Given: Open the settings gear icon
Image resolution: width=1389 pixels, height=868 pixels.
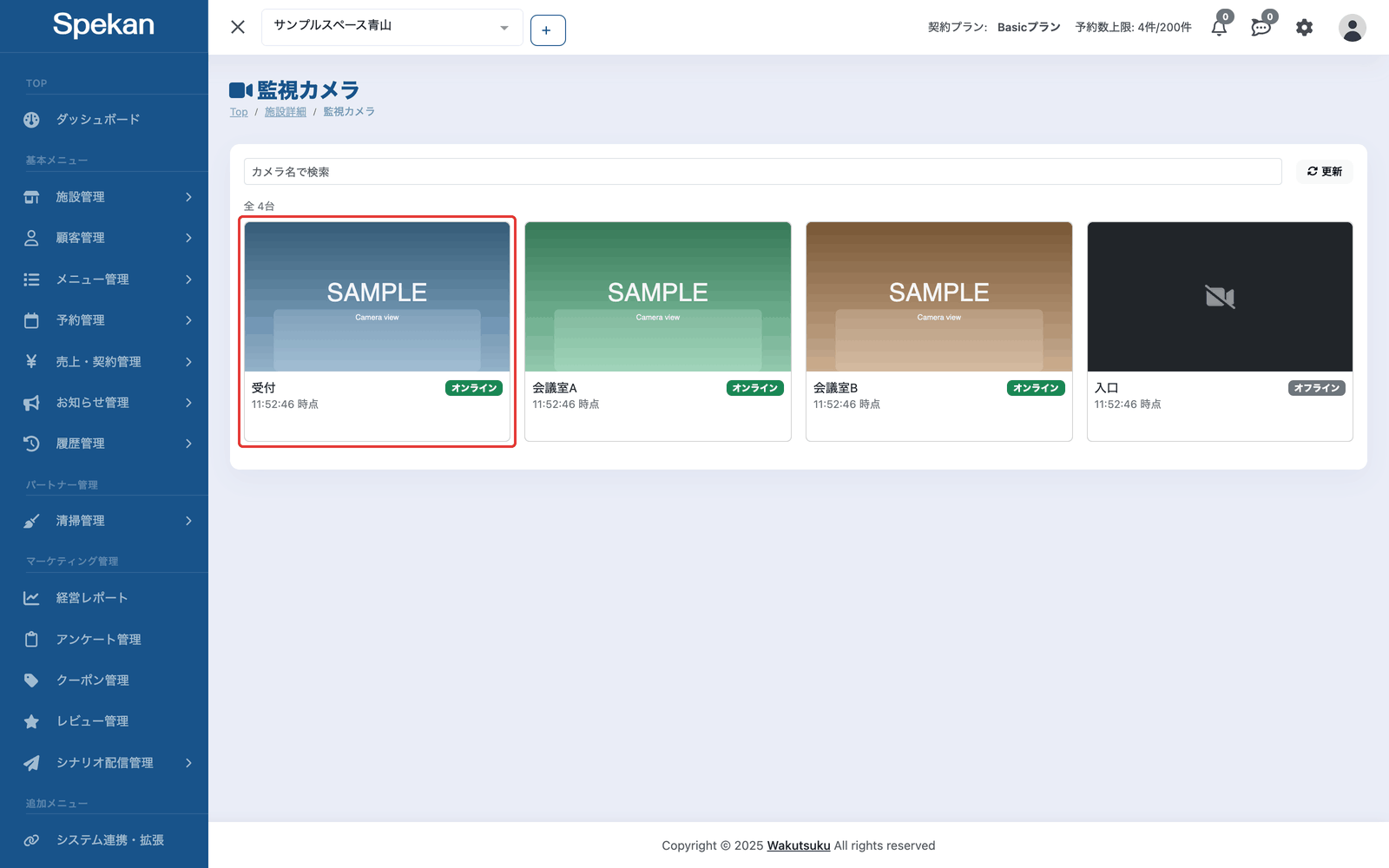Looking at the screenshot, I should pyautogui.click(x=1304, y=28).
